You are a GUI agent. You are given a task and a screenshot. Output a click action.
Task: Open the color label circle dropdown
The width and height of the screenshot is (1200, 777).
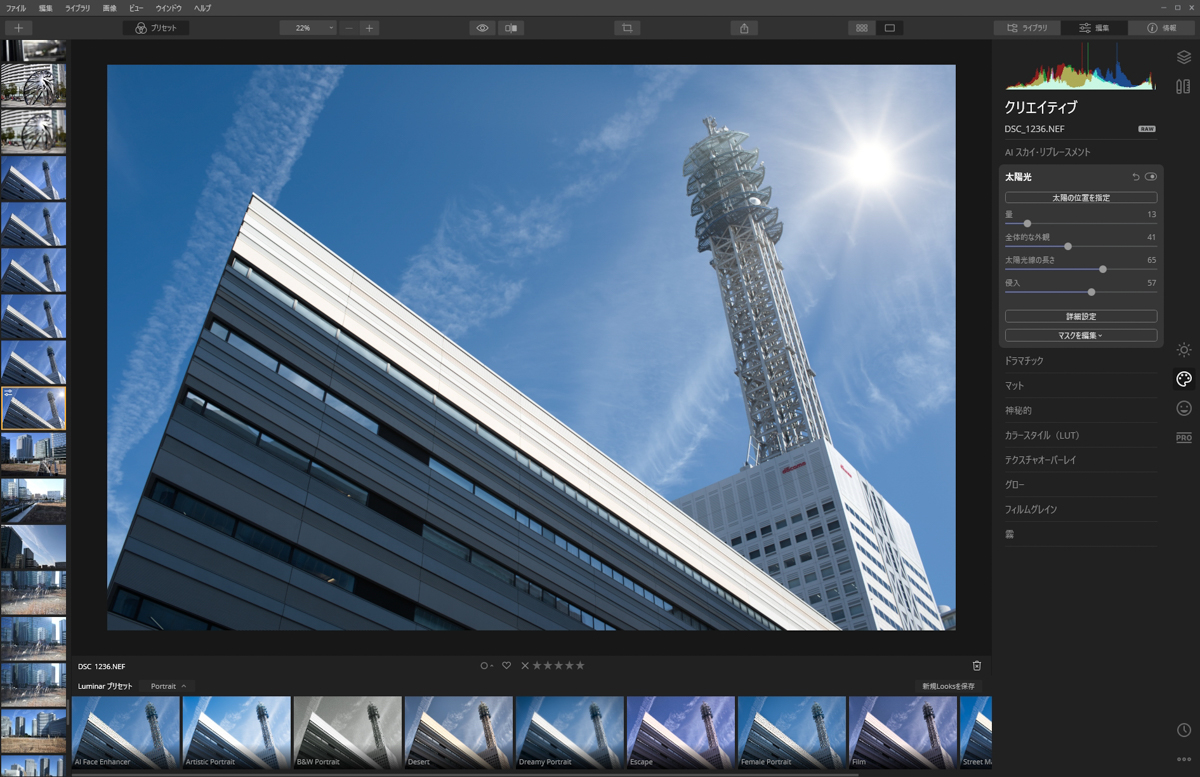point(487,666)
